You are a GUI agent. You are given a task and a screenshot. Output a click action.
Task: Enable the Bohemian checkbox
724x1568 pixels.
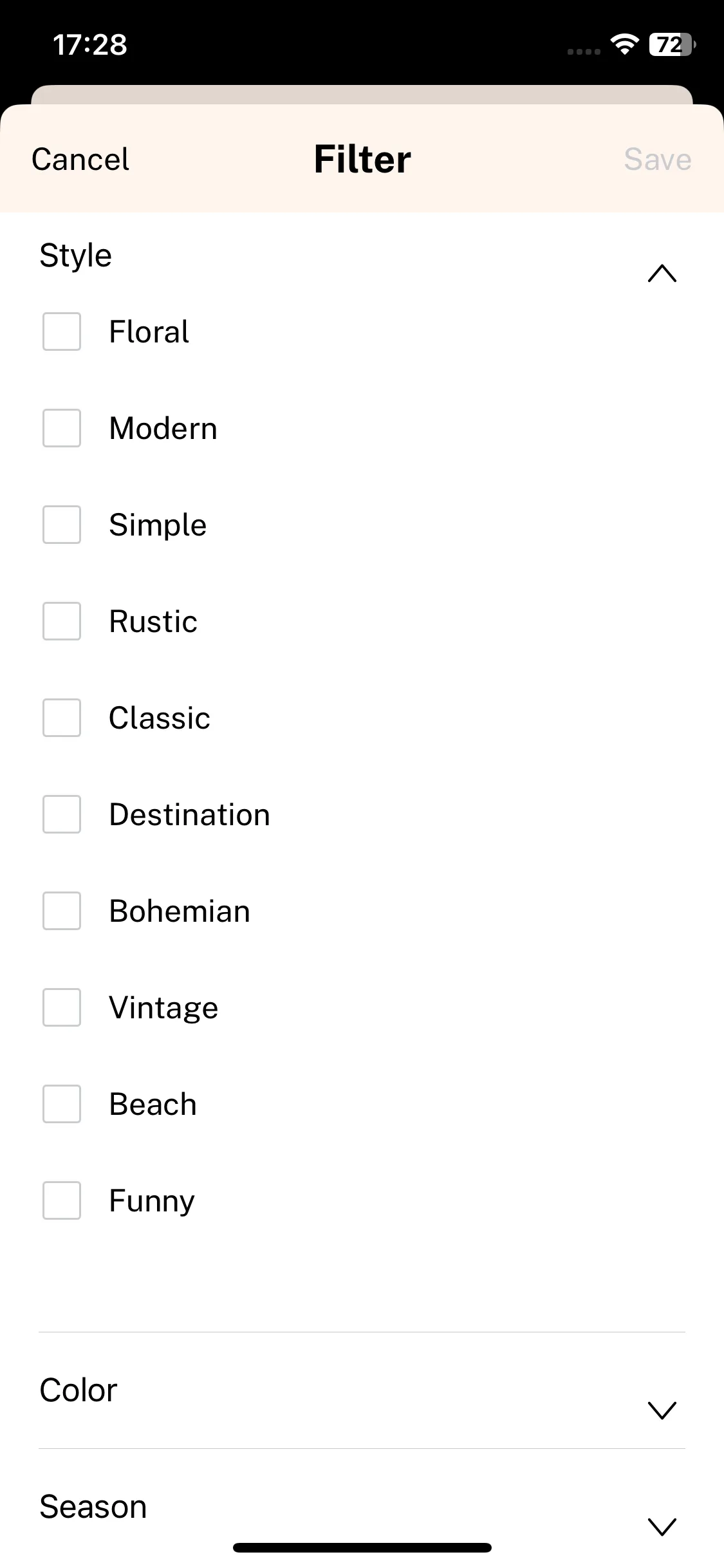coord(62,911)
